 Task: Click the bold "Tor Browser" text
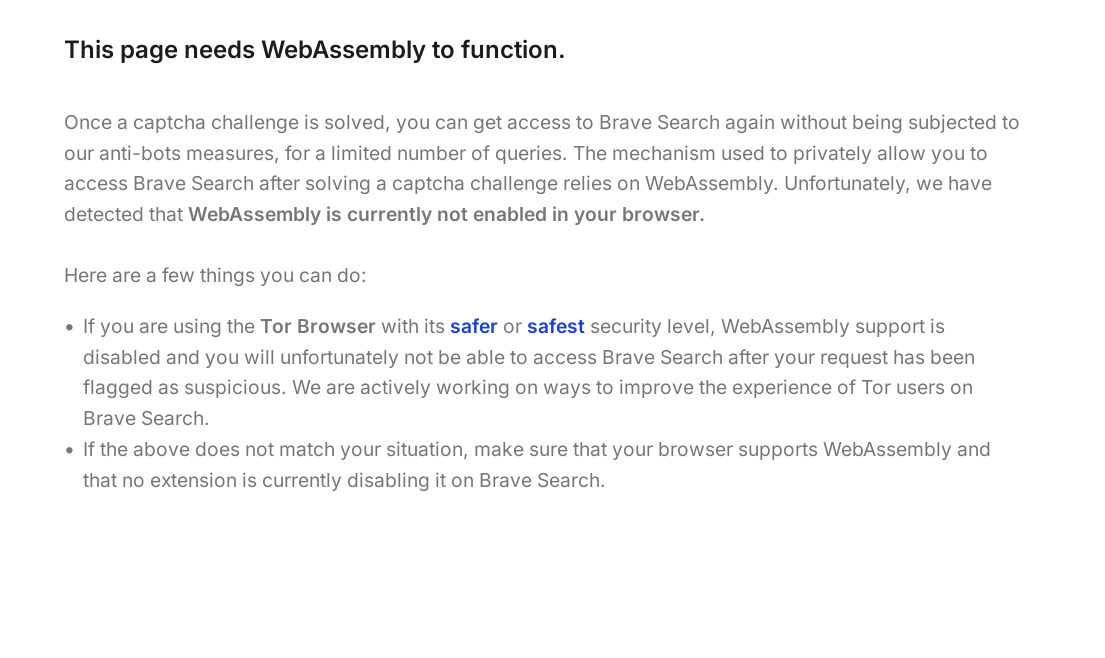pos(318,327)
